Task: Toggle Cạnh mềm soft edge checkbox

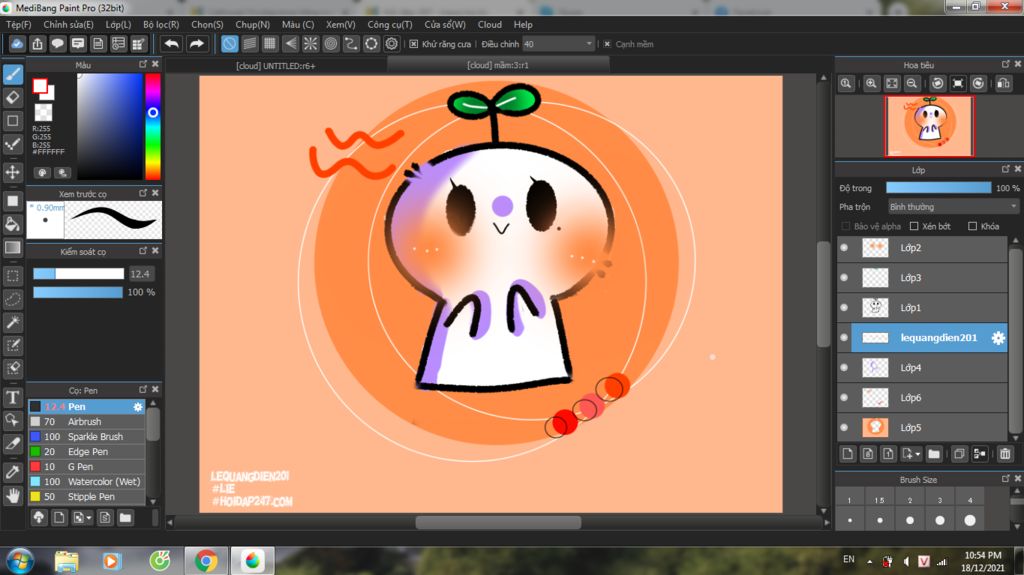Action: pyautogui.click(x=607, y=44)
